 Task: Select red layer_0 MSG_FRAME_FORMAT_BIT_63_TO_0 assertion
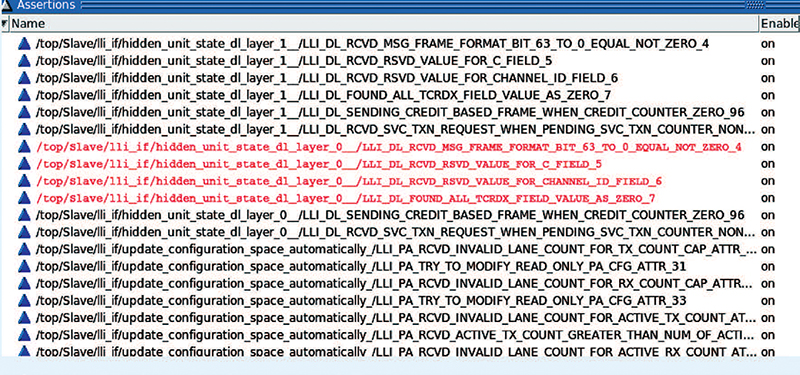pos(389,147)
